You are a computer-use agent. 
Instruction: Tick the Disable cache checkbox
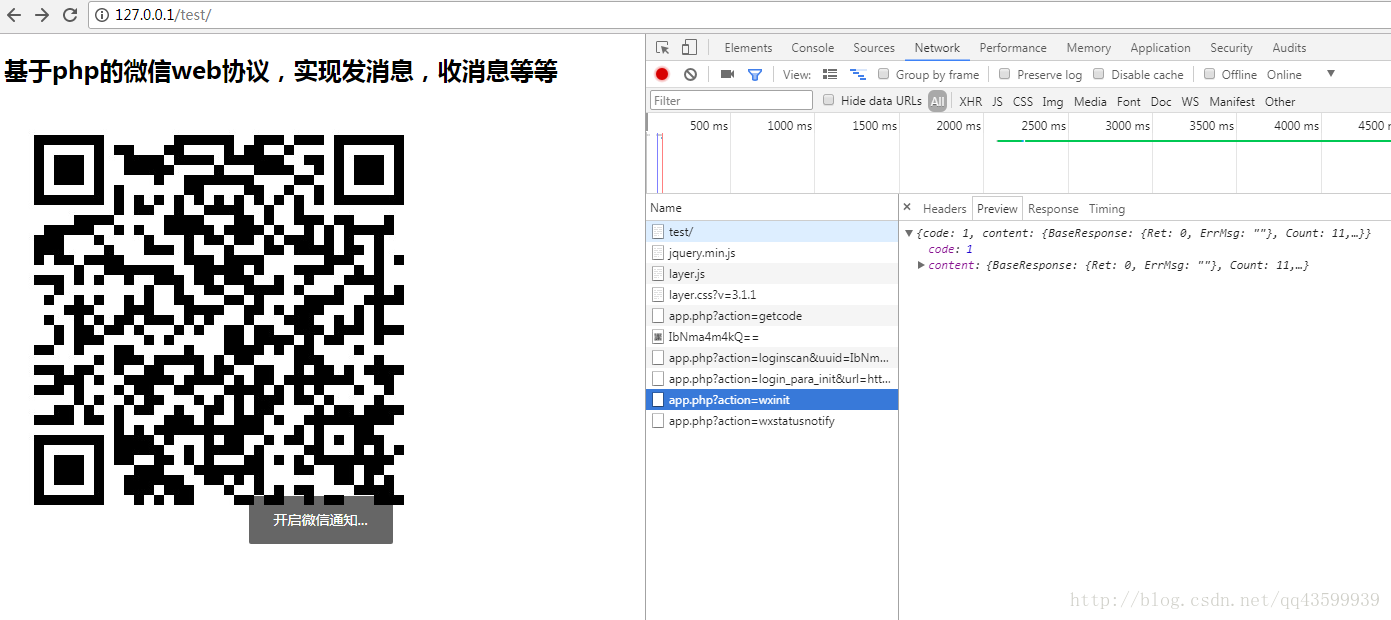(1099, 74)
